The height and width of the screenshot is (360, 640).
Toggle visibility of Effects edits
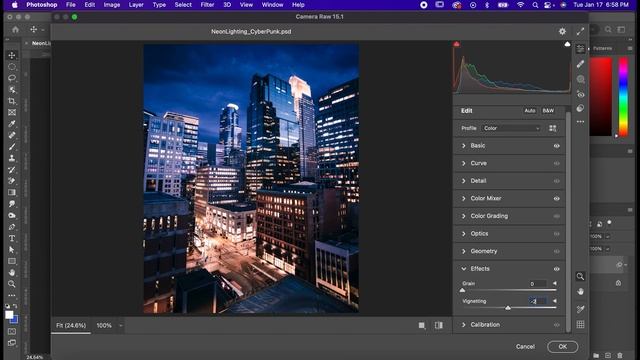click(x=556, y=269)
